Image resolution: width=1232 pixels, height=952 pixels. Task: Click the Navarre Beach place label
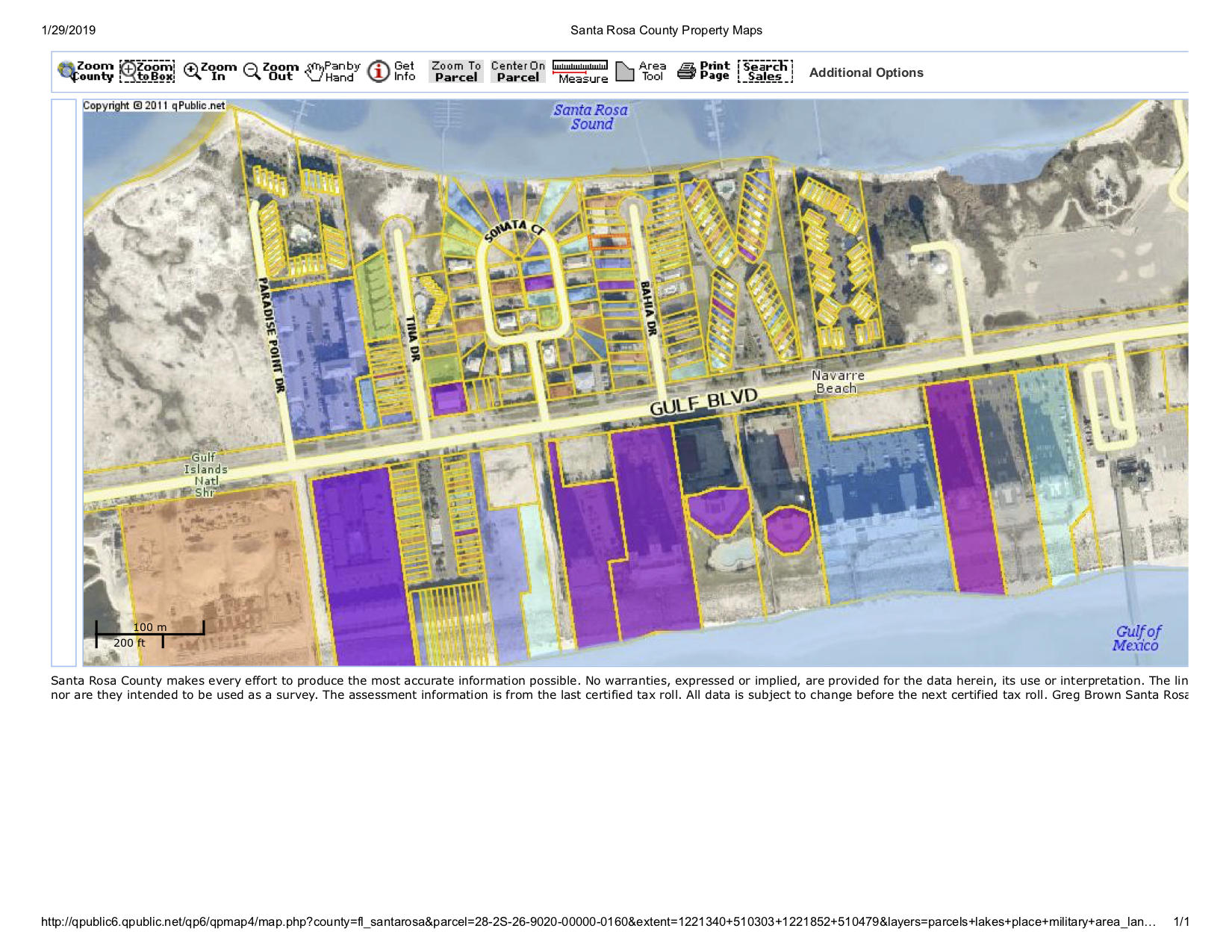(837, 382)
